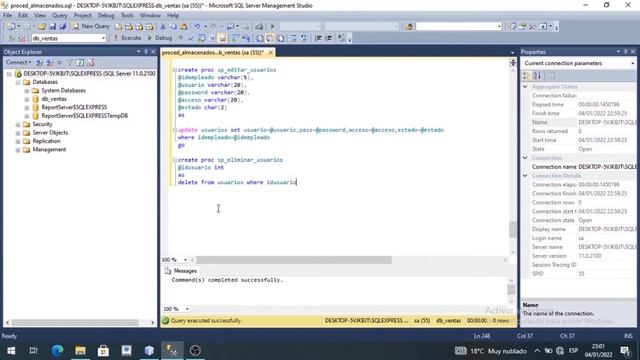This screenshot has height=360, width=640.
Task: Click the New Query button
Action: [x=91, y=26]
